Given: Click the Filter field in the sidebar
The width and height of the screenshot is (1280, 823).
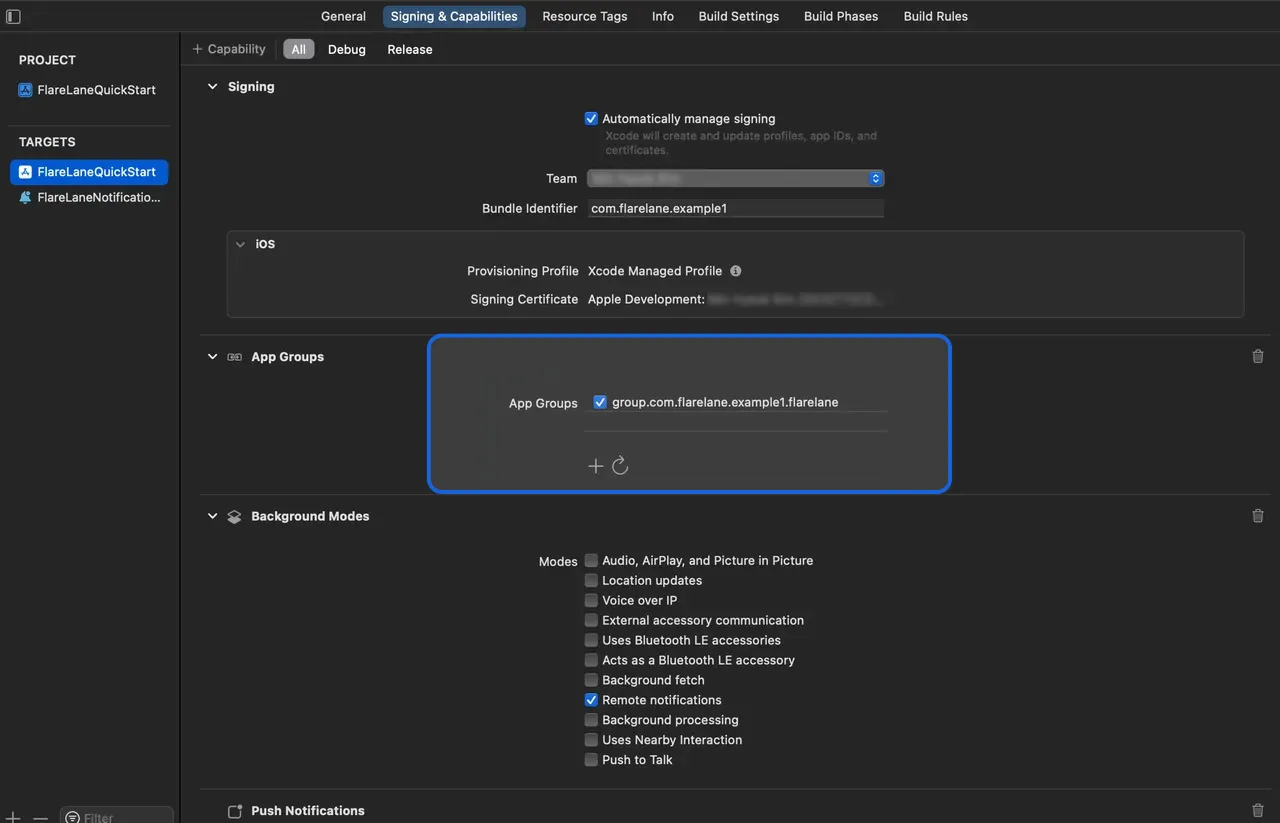Looking at the screenshot, I should (x=117, y=817).
